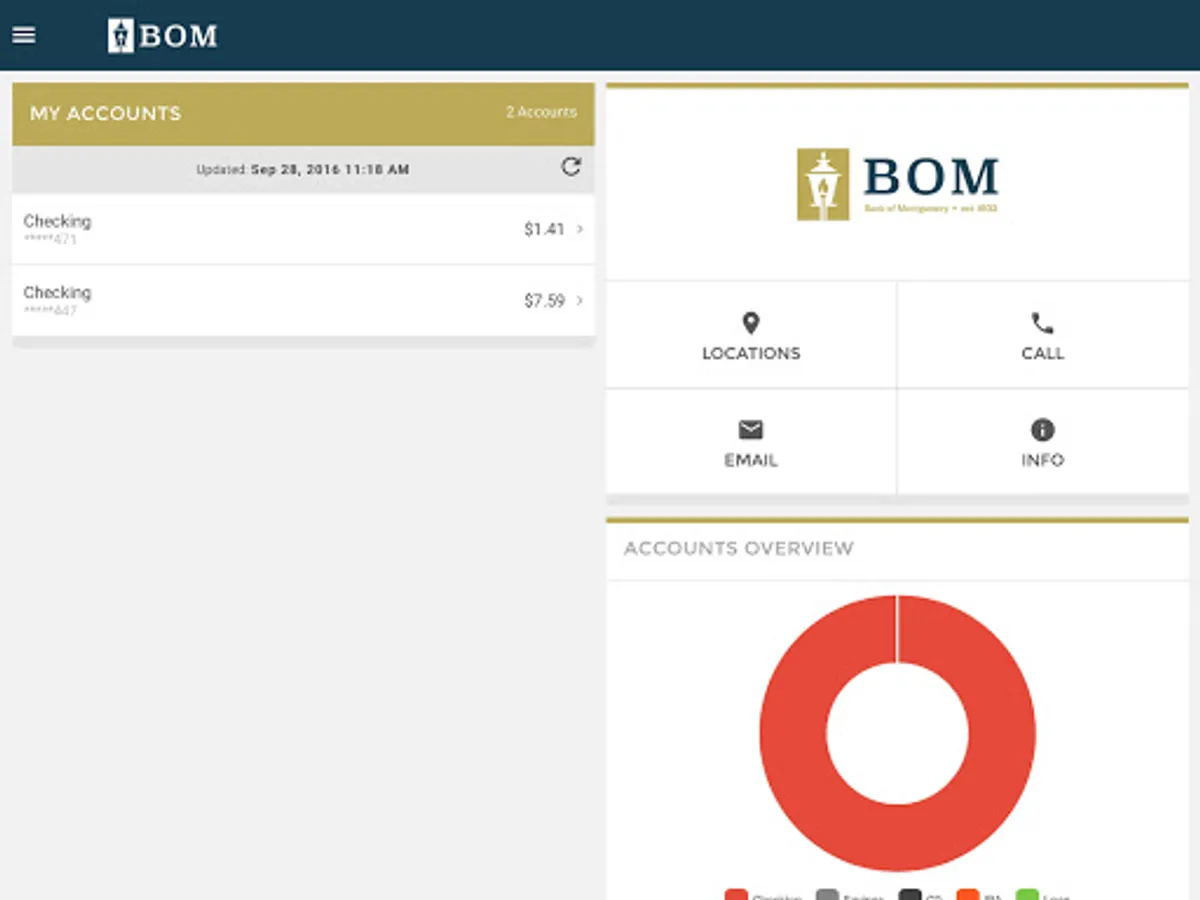The height and width of the screenshot is (900, 1200).
Task: Click the gray Savings legend swatch
Action: click(x=827, y=895)
